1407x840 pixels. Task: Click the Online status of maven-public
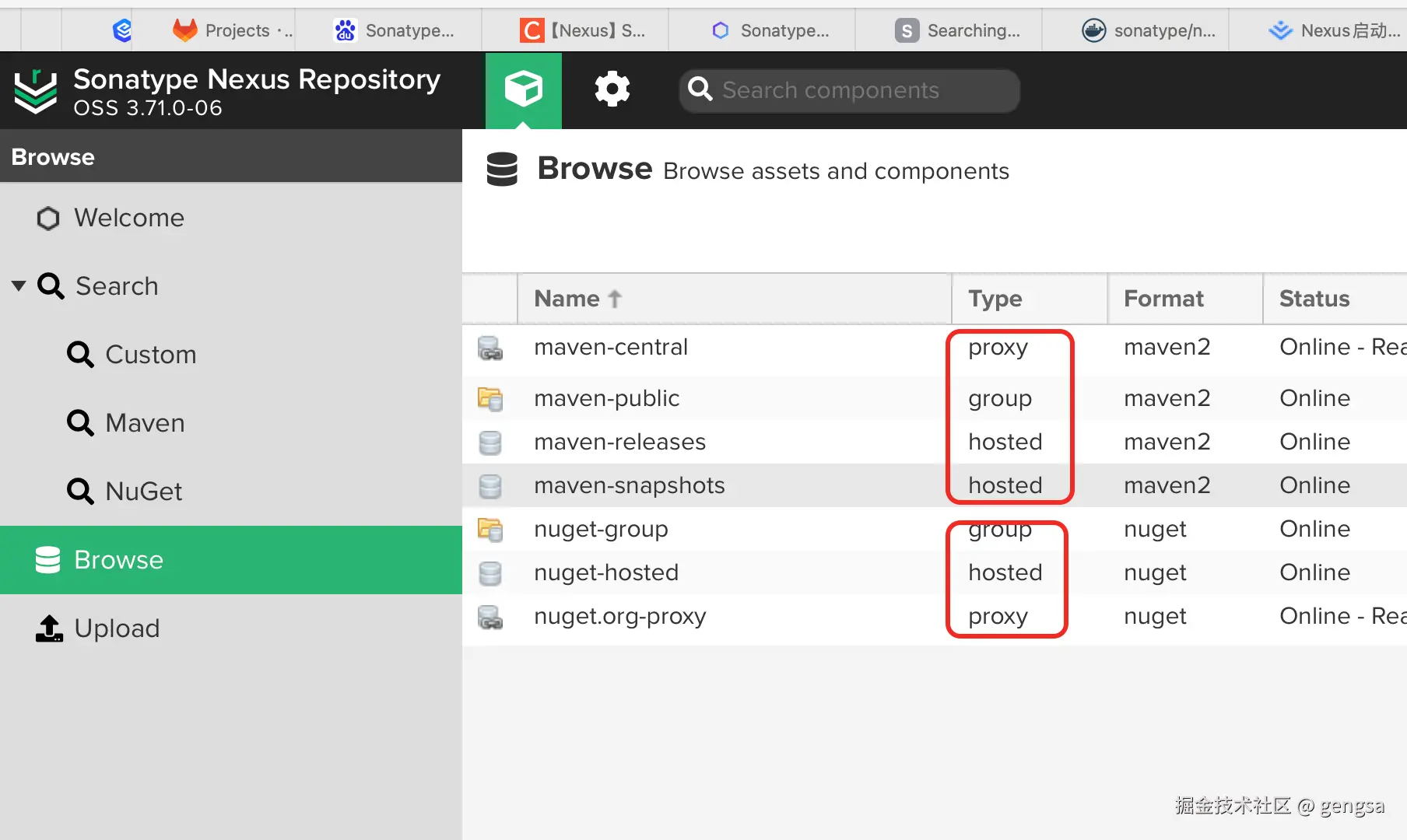[x=1315, y=398]
